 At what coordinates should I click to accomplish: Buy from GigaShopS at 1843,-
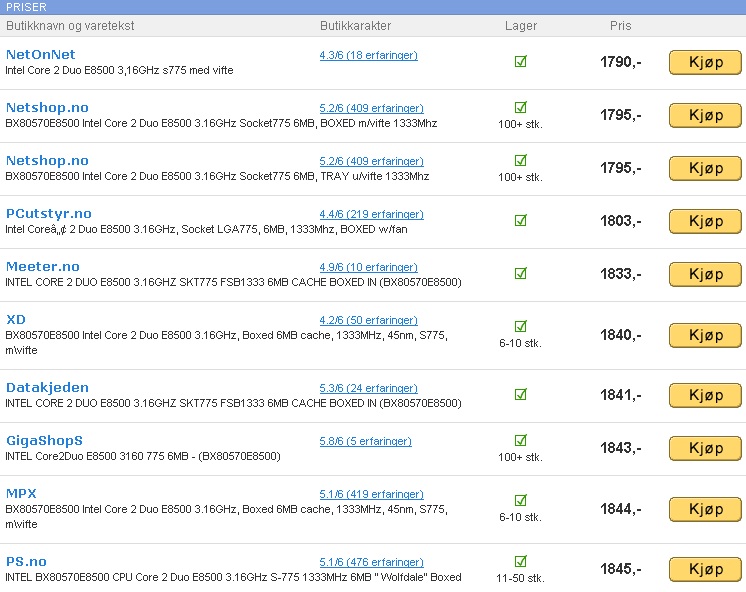click(x=705, y=448)
